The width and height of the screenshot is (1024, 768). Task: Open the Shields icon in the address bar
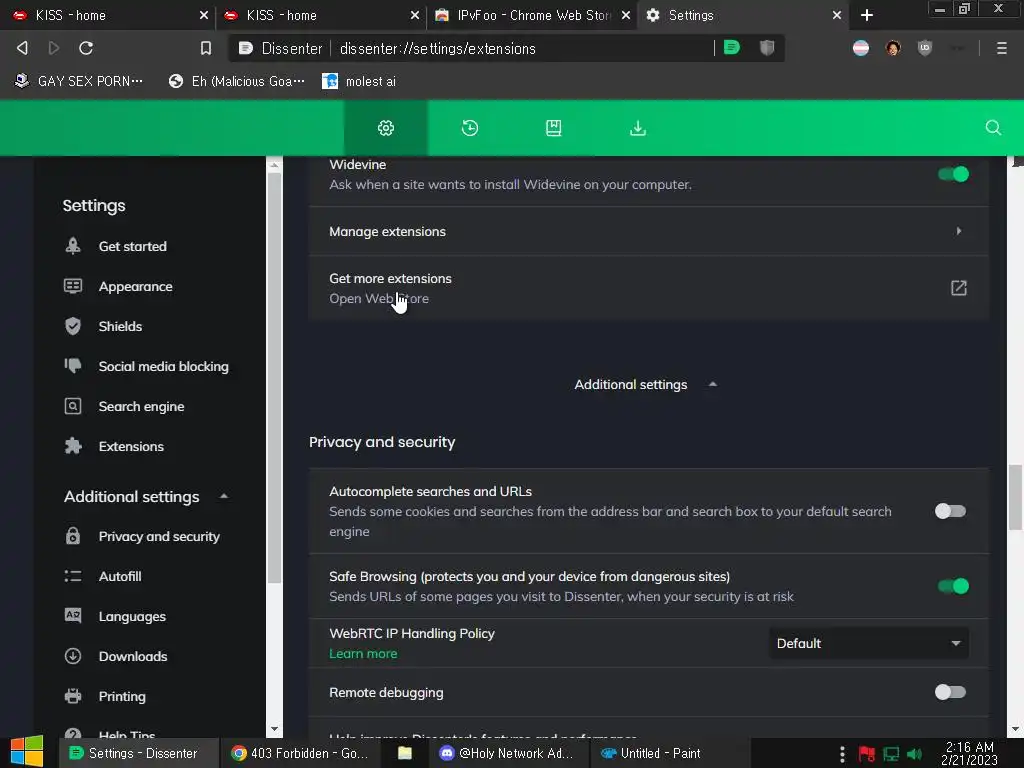767,48
